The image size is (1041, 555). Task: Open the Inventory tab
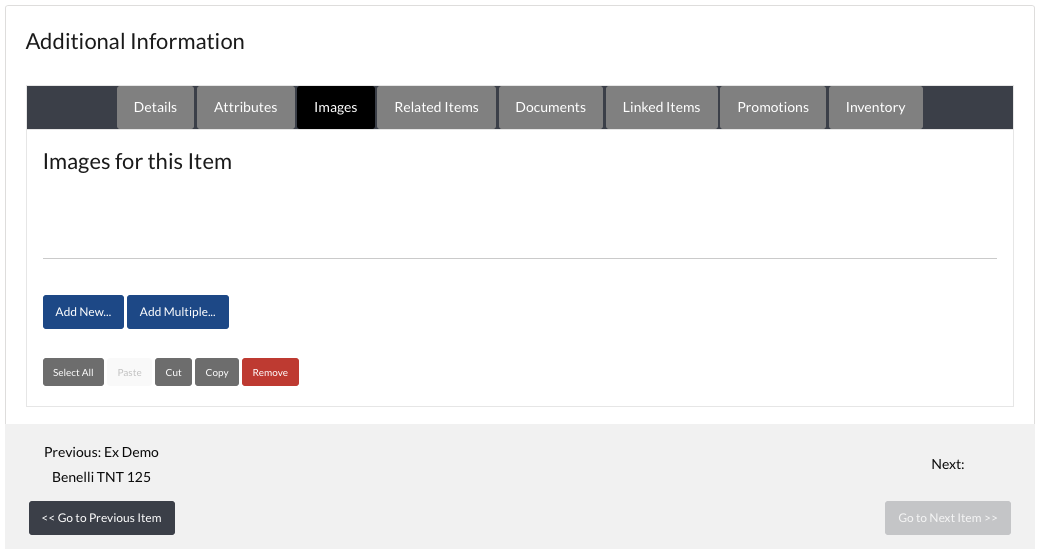875,107
